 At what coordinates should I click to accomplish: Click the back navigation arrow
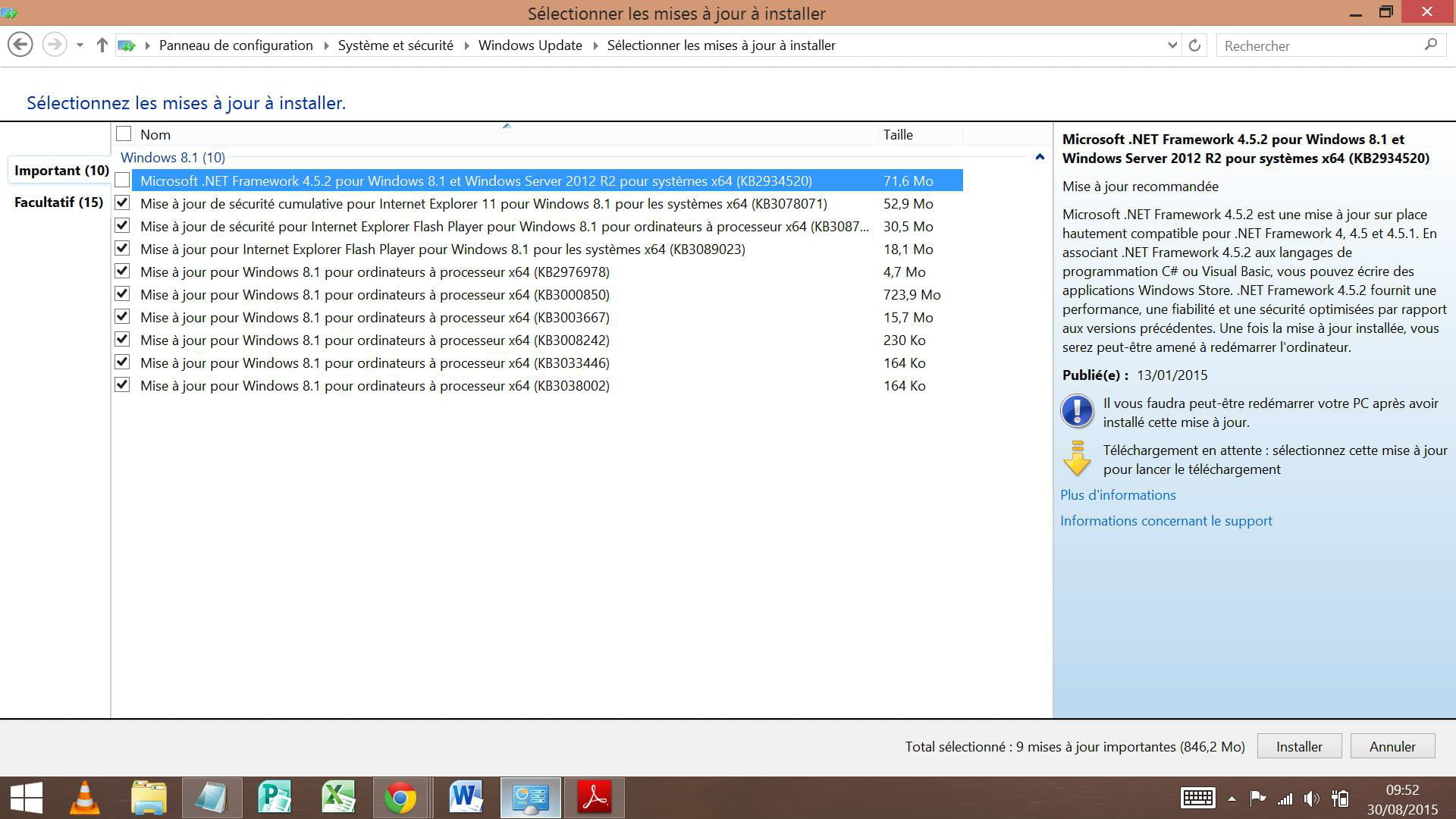[20, 45]
